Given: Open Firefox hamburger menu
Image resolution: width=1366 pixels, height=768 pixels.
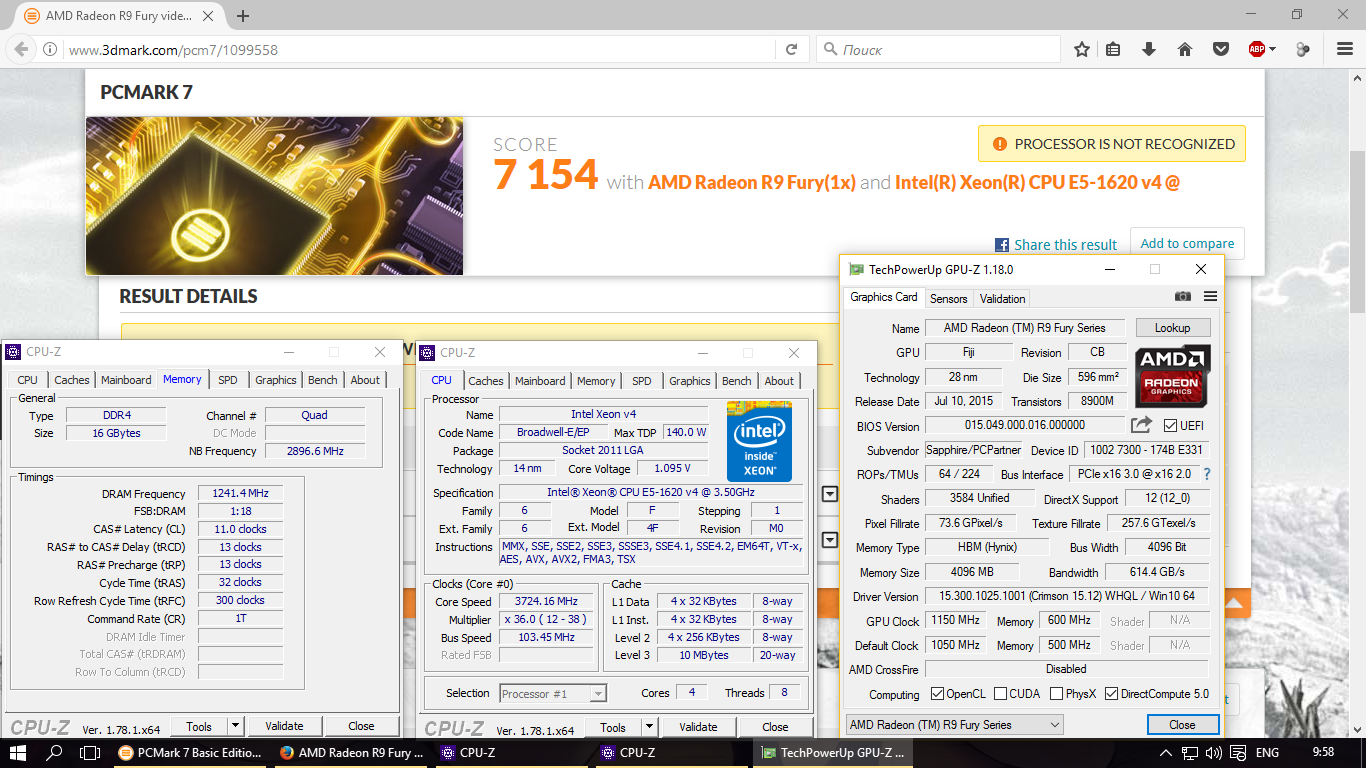Looking at the screenshot, I should click(x=1344, y=49).
